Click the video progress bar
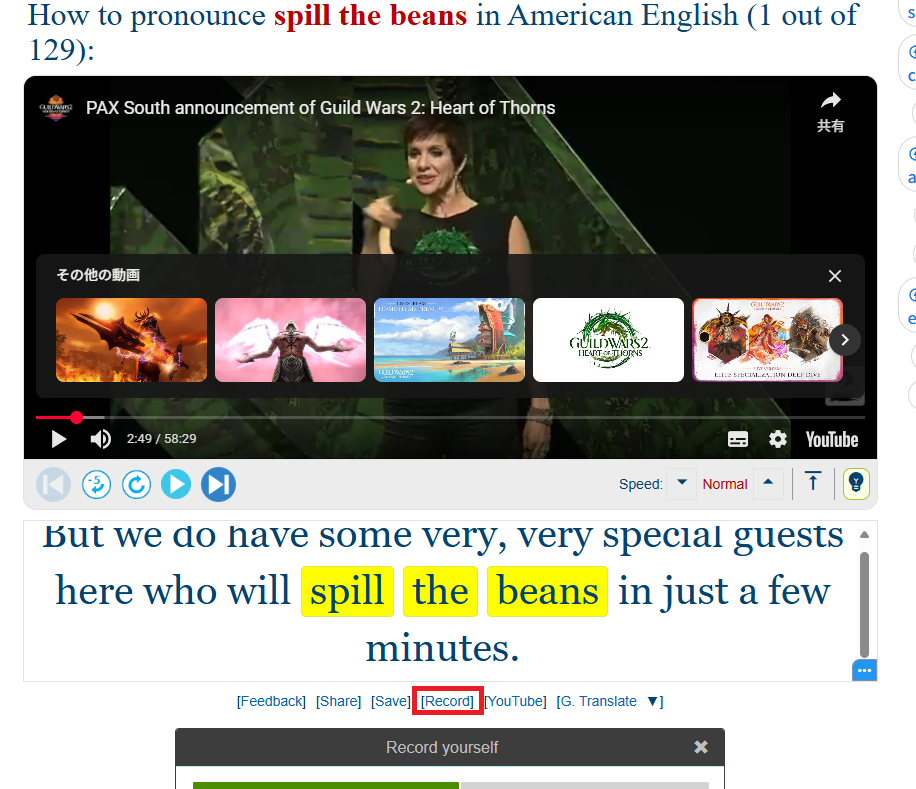Viewport: 916px width, 789px height. [450, 418]
